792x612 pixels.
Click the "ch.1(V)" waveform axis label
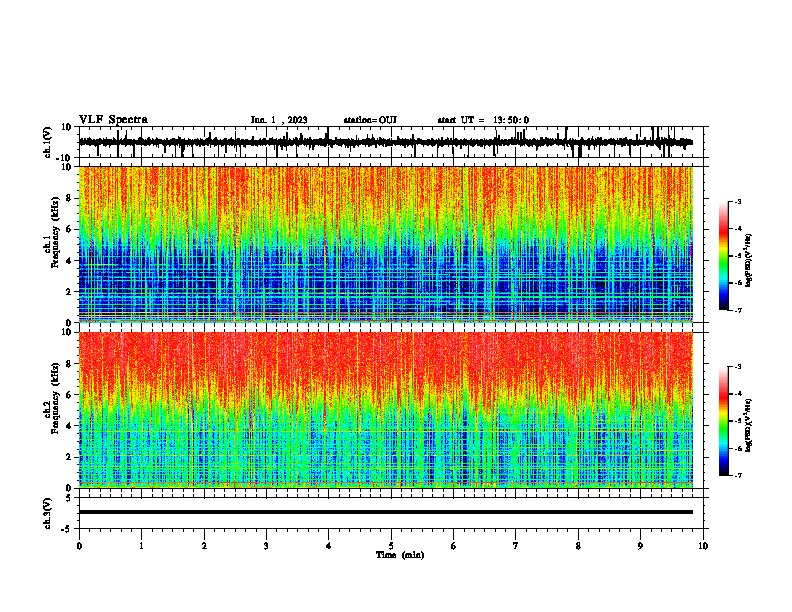[48, 142]
